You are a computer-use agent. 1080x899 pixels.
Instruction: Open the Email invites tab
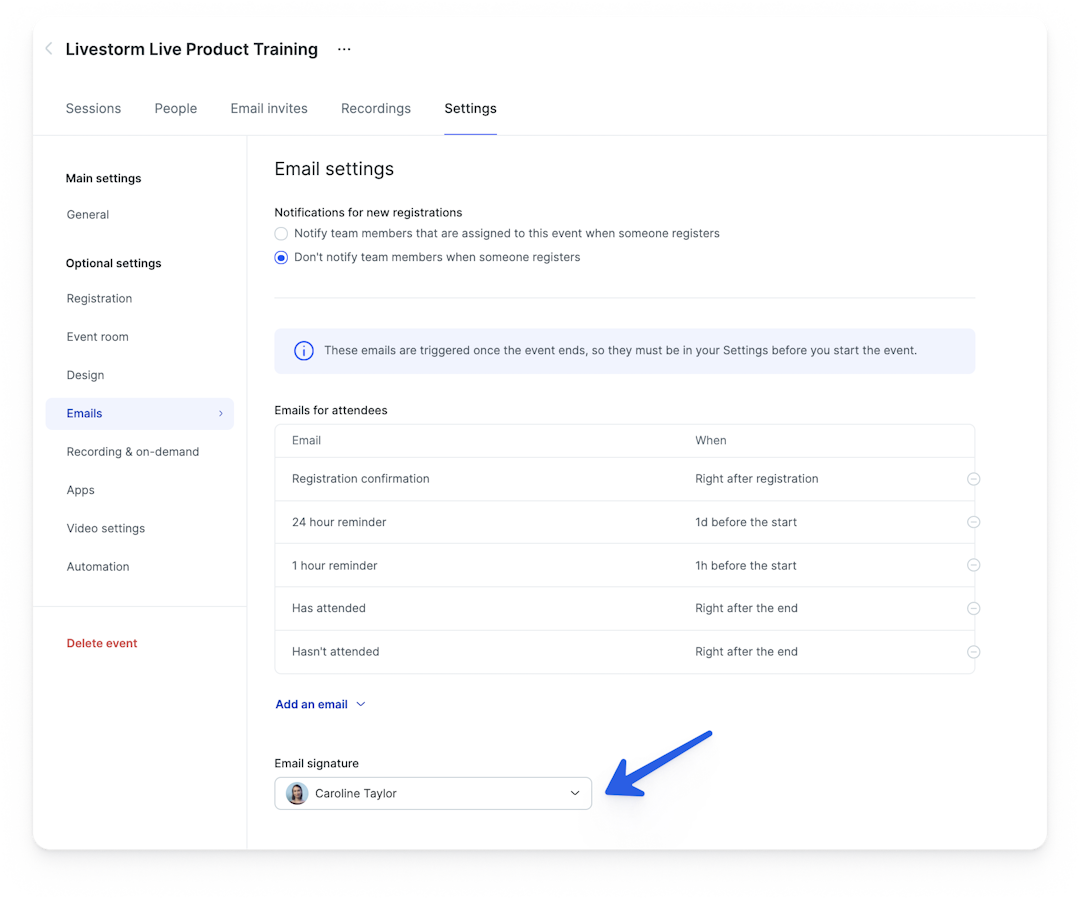pyautogui.click(x=269, y=108)
